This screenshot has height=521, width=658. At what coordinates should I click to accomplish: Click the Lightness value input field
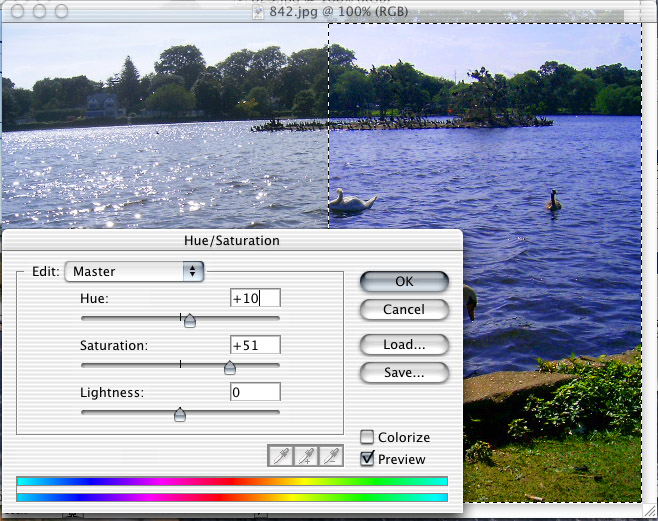point(255,392)
